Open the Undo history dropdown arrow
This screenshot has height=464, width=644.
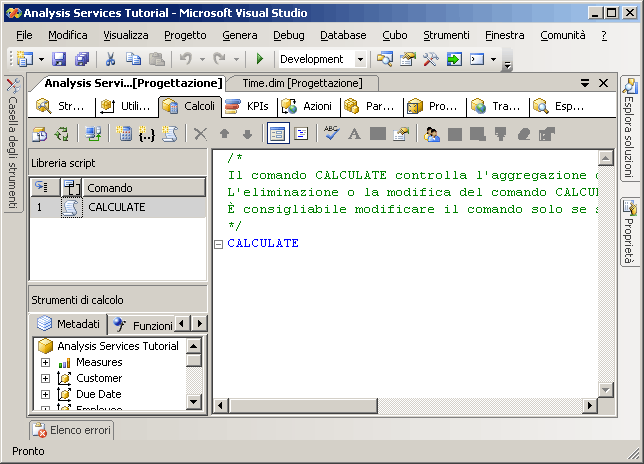click(x=202, y=59)
